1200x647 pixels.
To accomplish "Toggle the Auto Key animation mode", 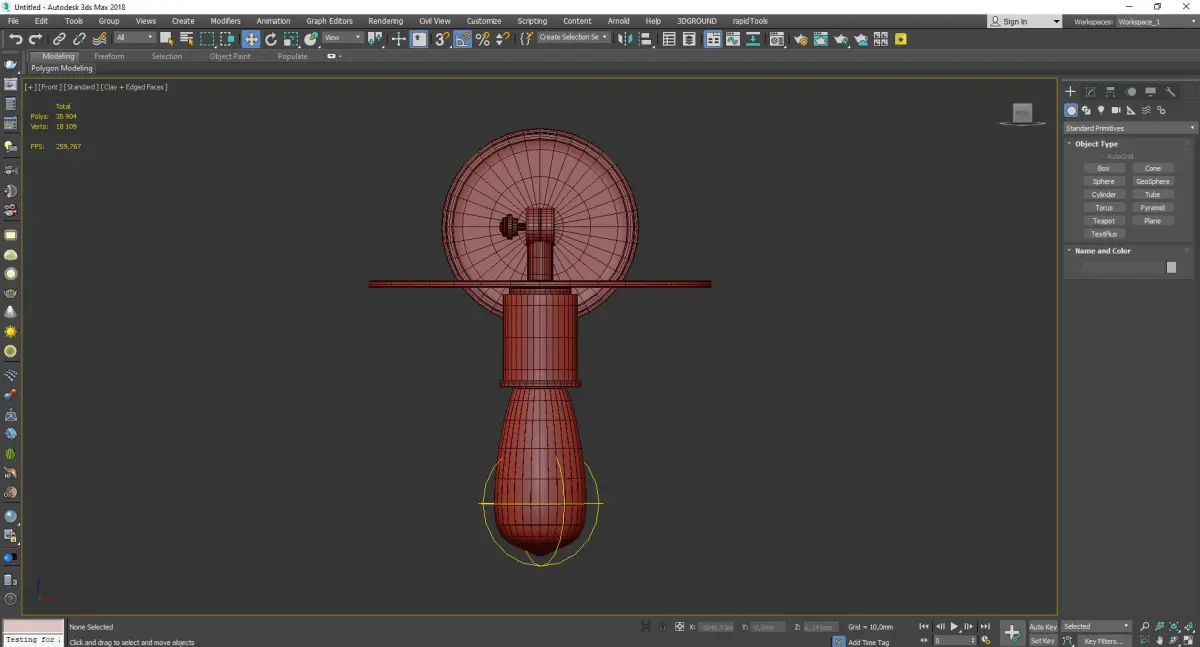I will 1042,627.
